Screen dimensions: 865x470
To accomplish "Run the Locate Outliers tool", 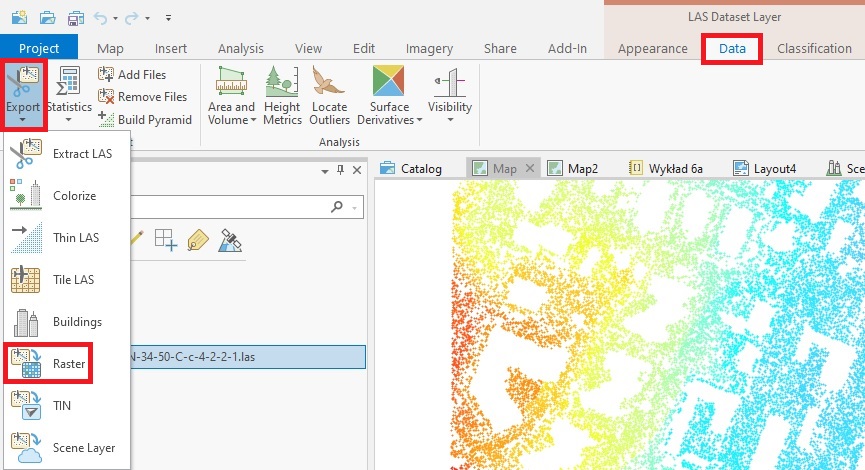I will [329, 96].
